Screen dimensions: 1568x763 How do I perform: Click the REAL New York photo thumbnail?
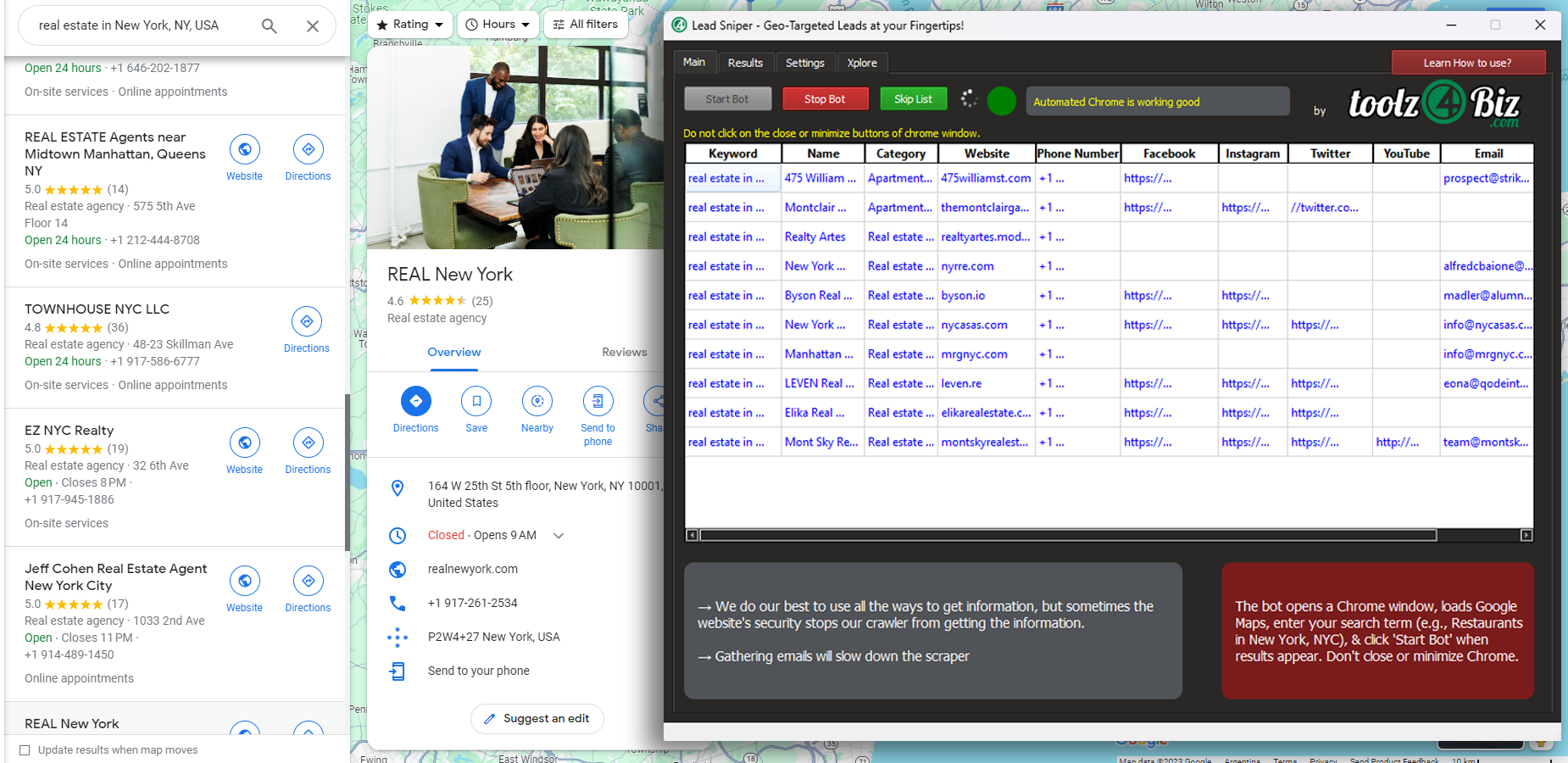click(x=515, y=148)
